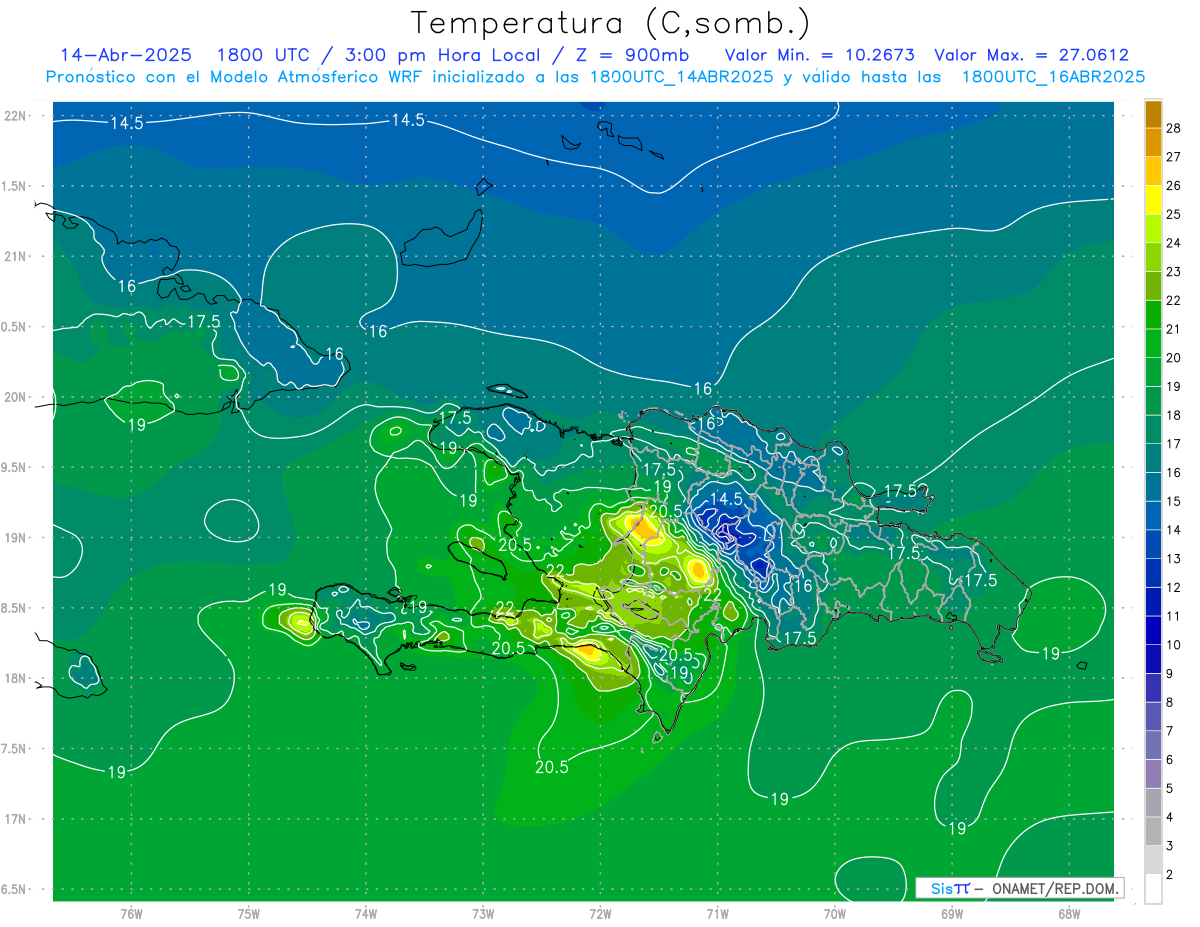Pick the dark blue colorbar band between 9 and 10

click(x=1153, y=659)
